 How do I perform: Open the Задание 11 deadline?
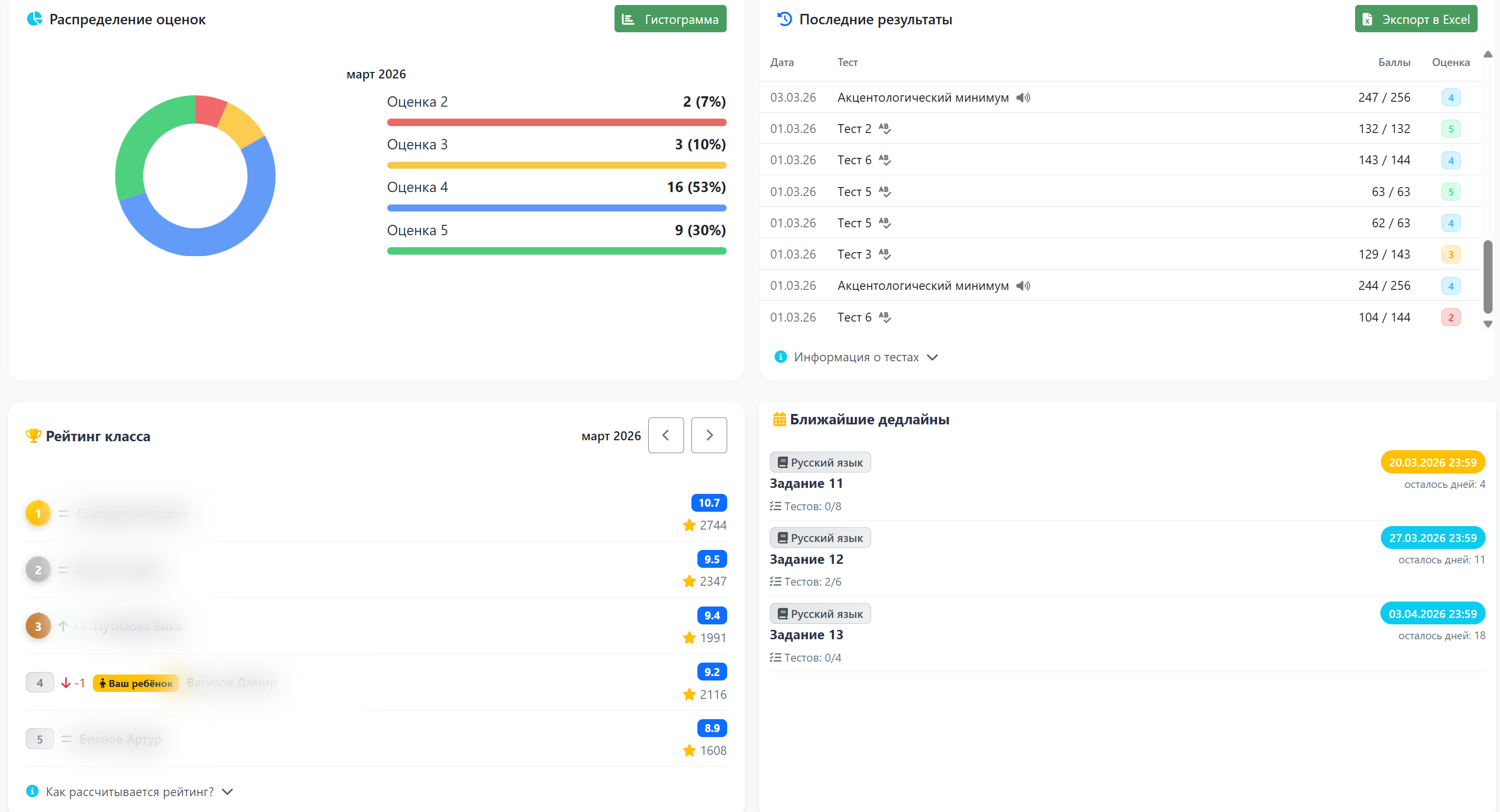[806, 484]
